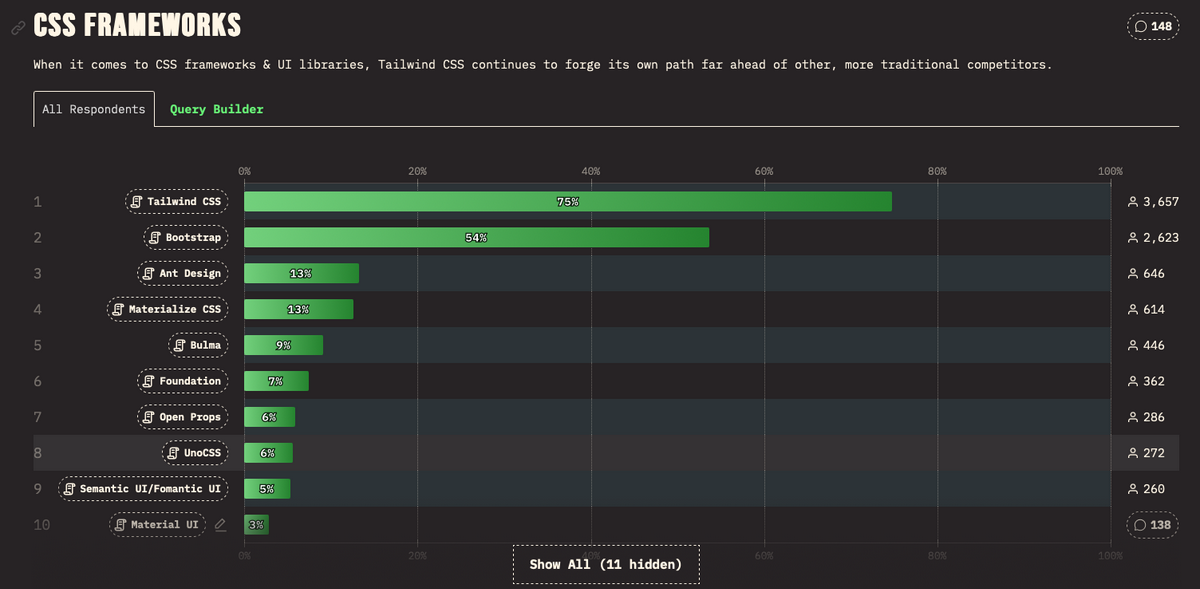Click the anchor link icon beside CSS Frameworks heading
This screenshot has height=589, width=1200.
(x=17, y=28)
